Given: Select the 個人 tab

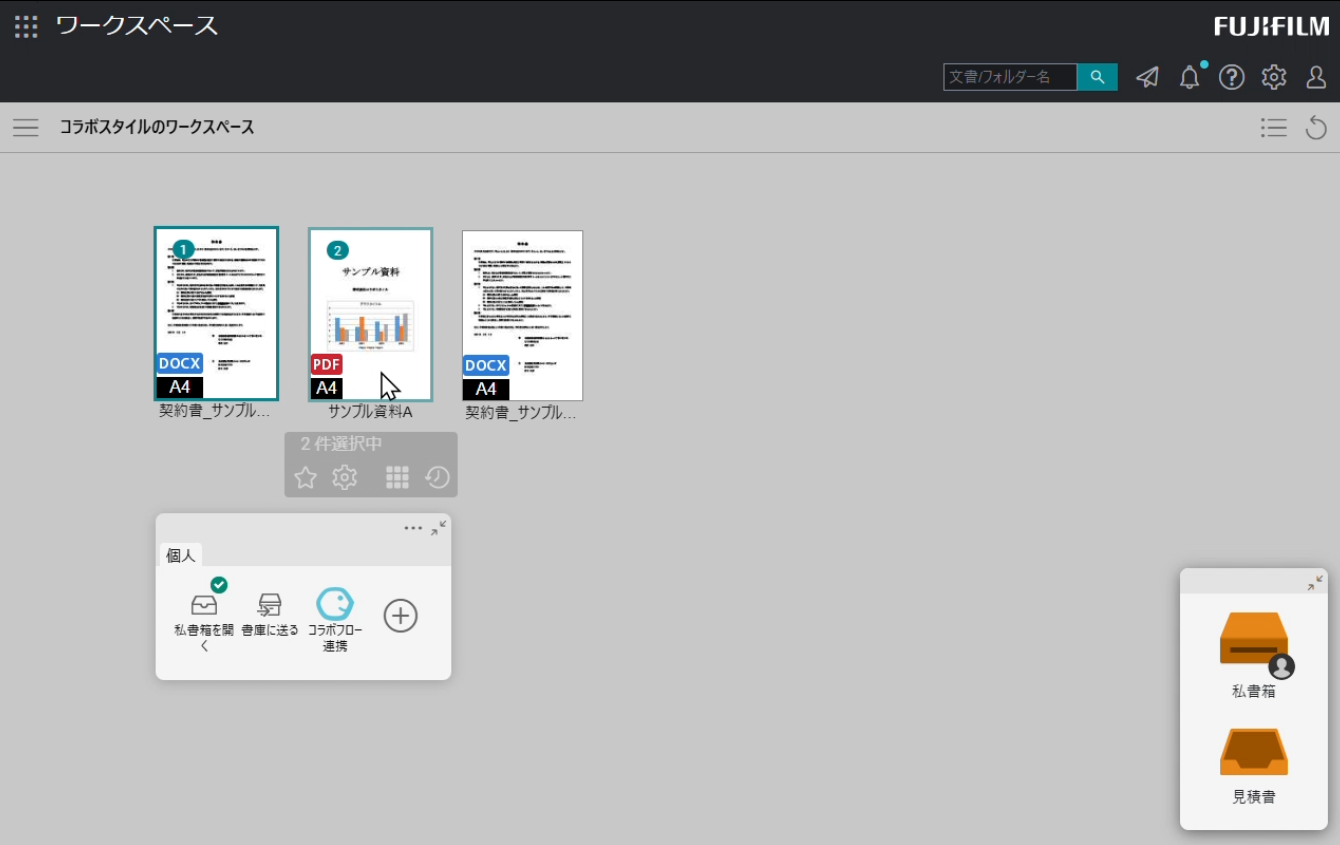Looking at the screenshot, I should tap(181, 555).
